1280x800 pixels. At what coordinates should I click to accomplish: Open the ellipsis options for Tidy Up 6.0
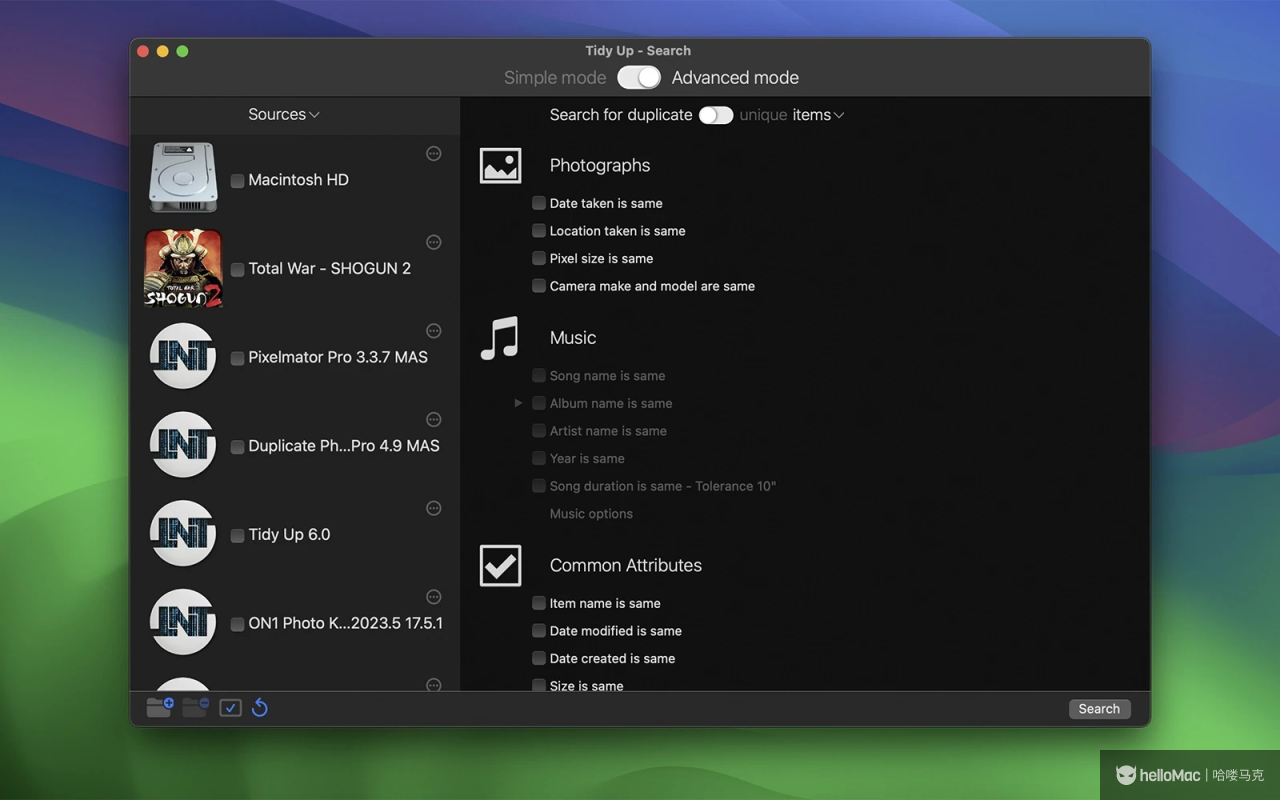click(434, 508)
